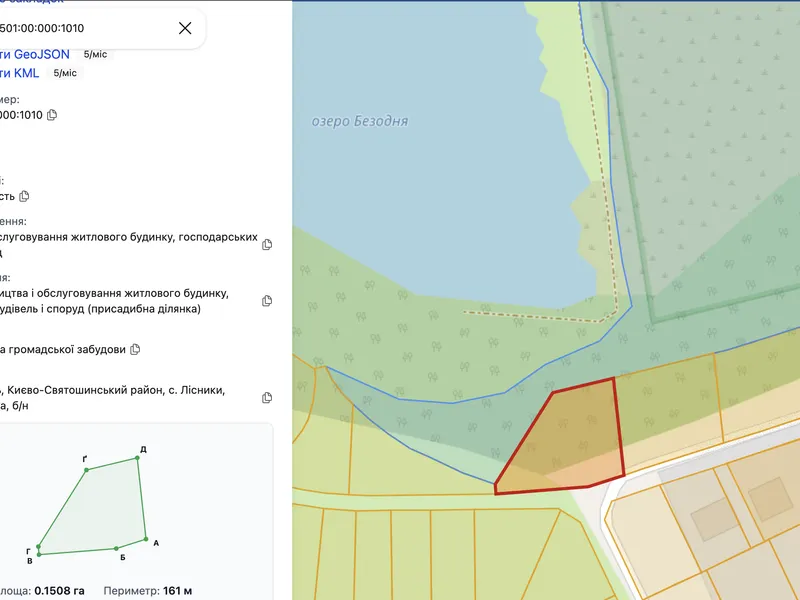Copy the ownership value ending in 'сть'

tap(24, 196)
